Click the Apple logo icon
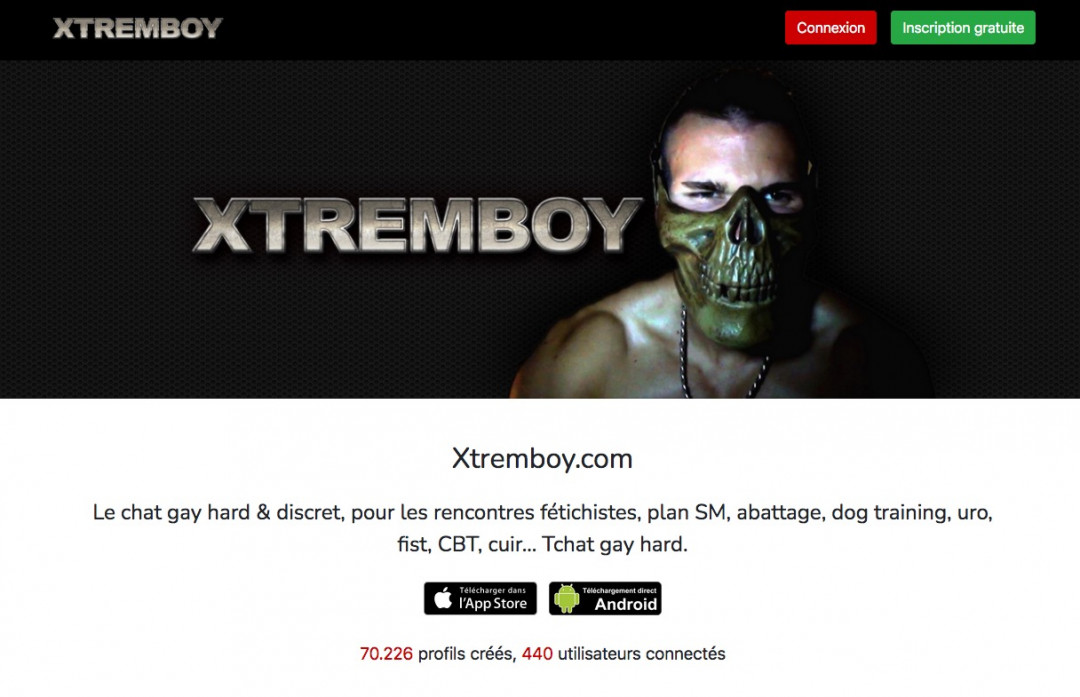Viewport: 1080px width, 697px height. [x=444, y=598]
